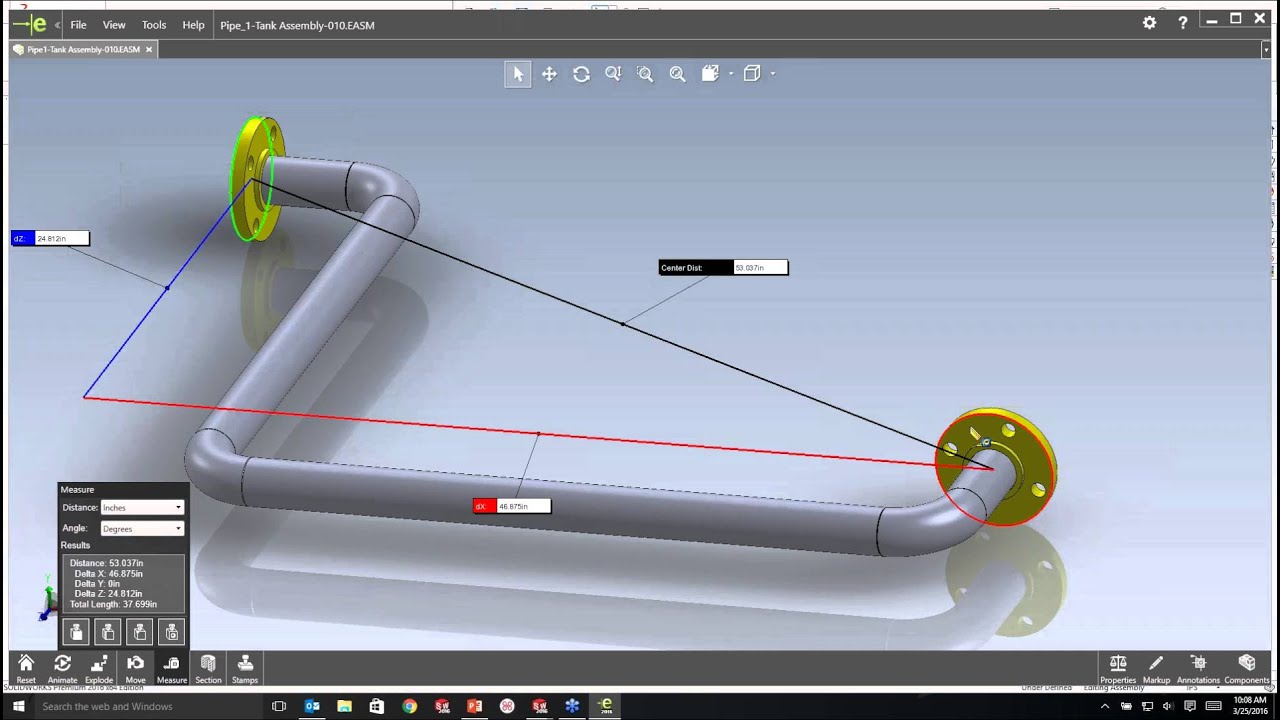Open PowerPoint from the taskbar
The height and width of the screenshot is (720, 1280).
tap(474, 706)
